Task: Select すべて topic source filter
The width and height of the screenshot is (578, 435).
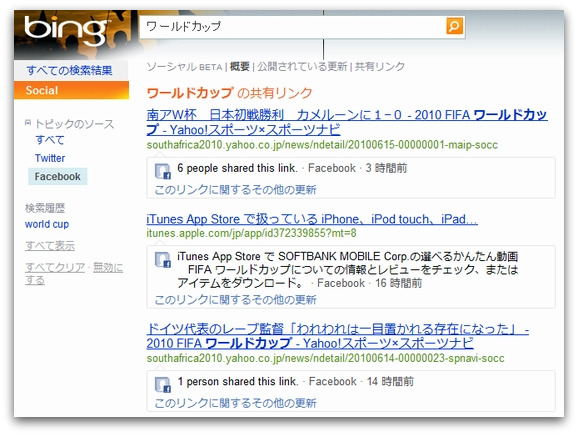Action: pos(50,140)
